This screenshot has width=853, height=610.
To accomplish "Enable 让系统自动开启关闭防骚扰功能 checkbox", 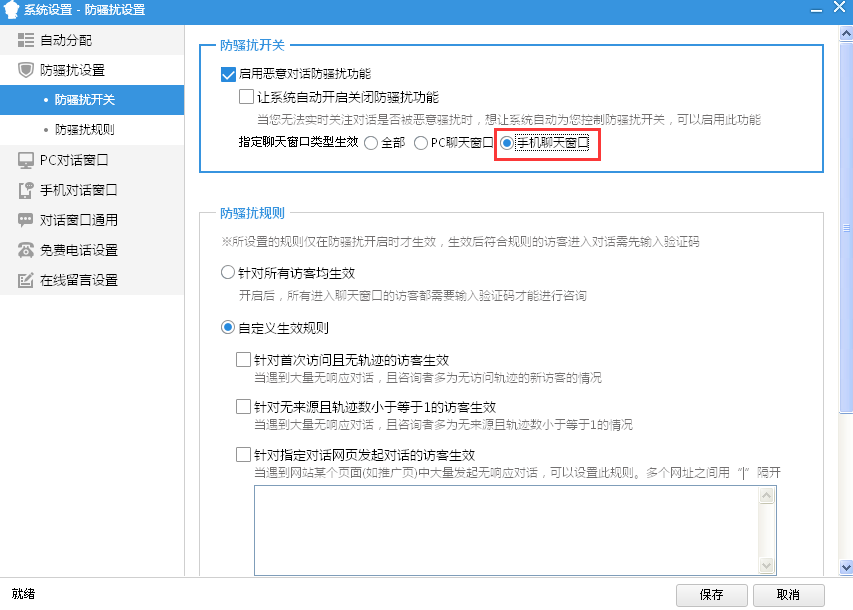I will (246, 97).
